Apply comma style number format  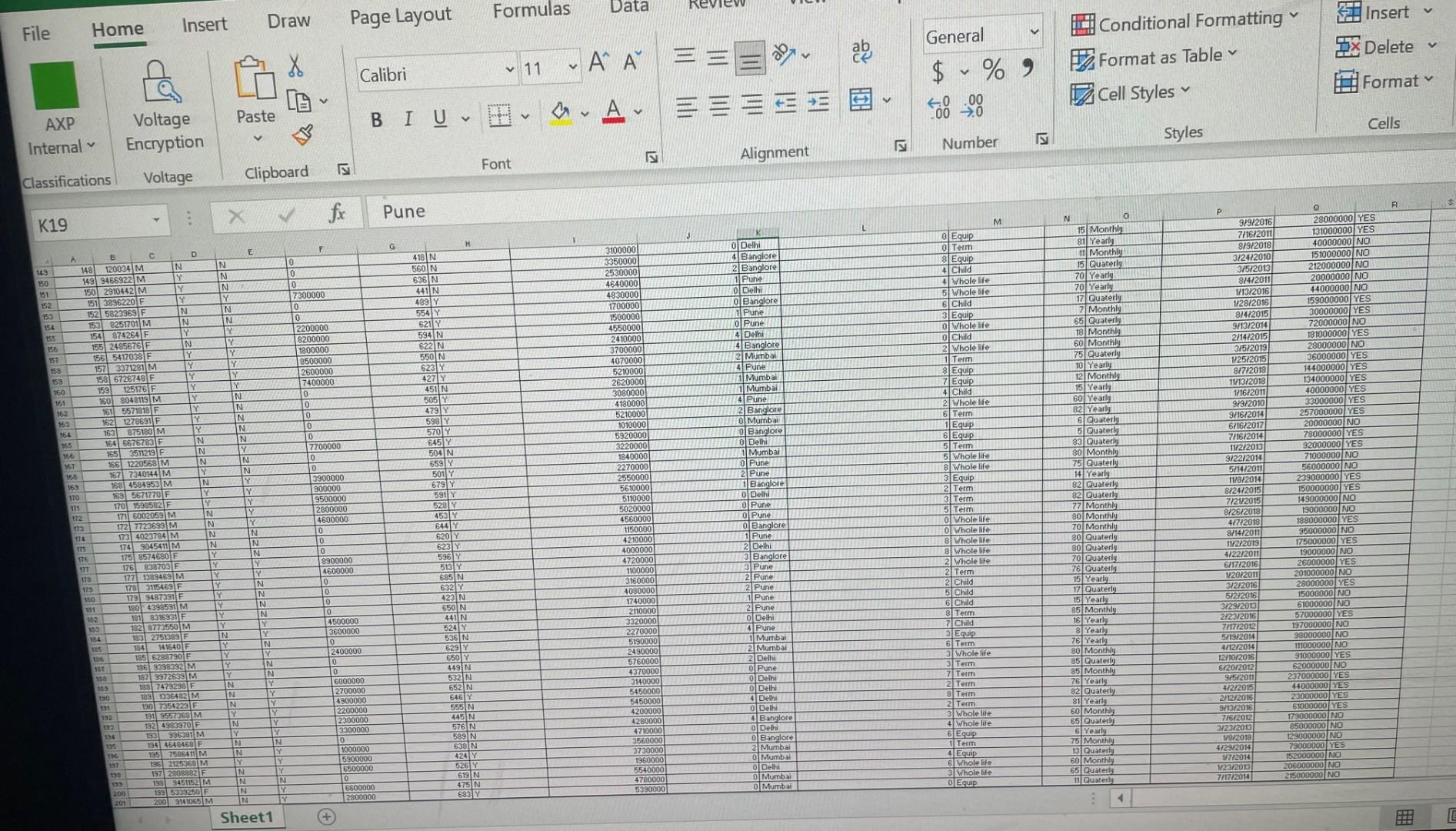[1025, 69]
